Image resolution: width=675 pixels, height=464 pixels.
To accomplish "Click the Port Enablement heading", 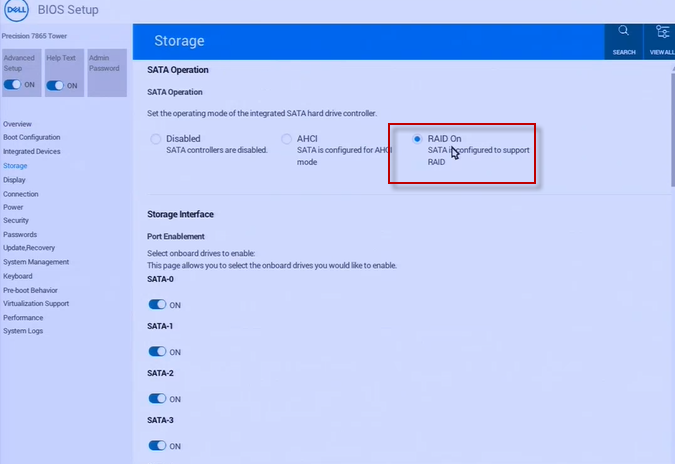I will pyautogui.click(x=176, y=236).
